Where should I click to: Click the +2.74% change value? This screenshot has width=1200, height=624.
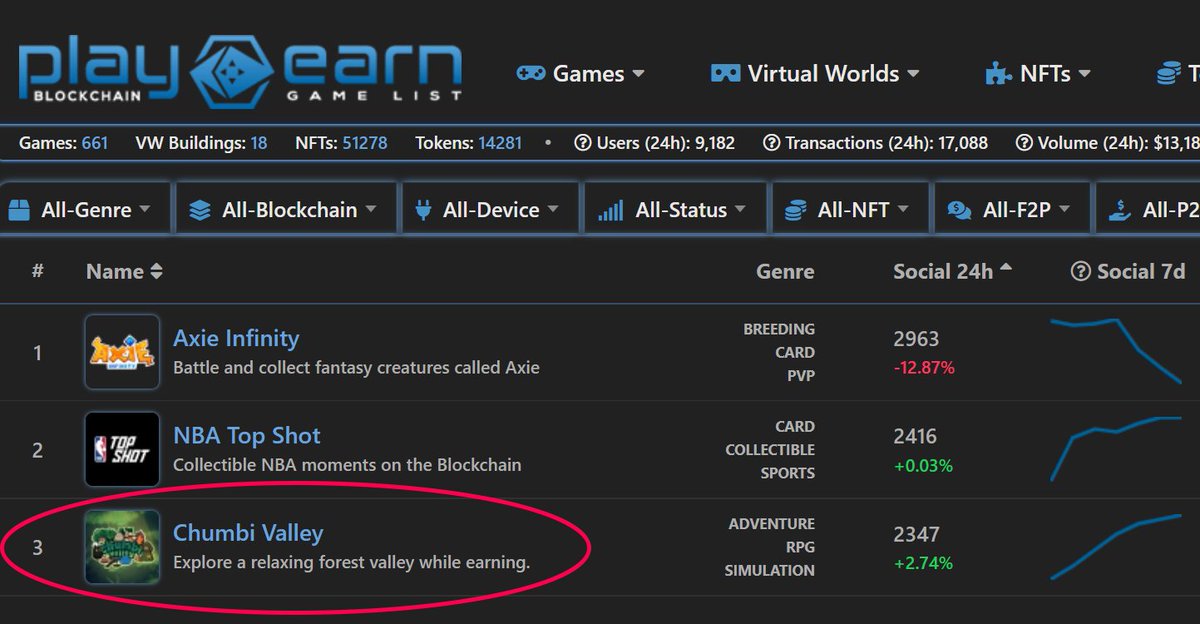pos(923,562)
